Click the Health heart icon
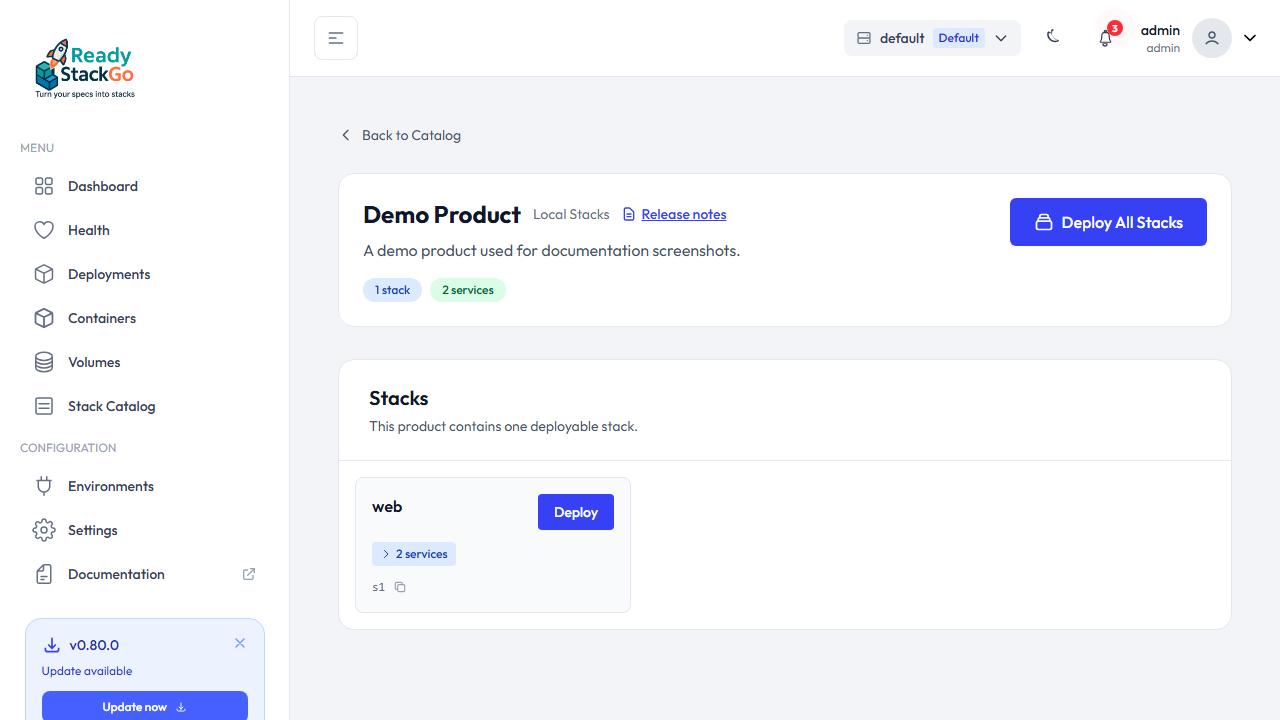The image size is (1280, 720). pos(44,230)
